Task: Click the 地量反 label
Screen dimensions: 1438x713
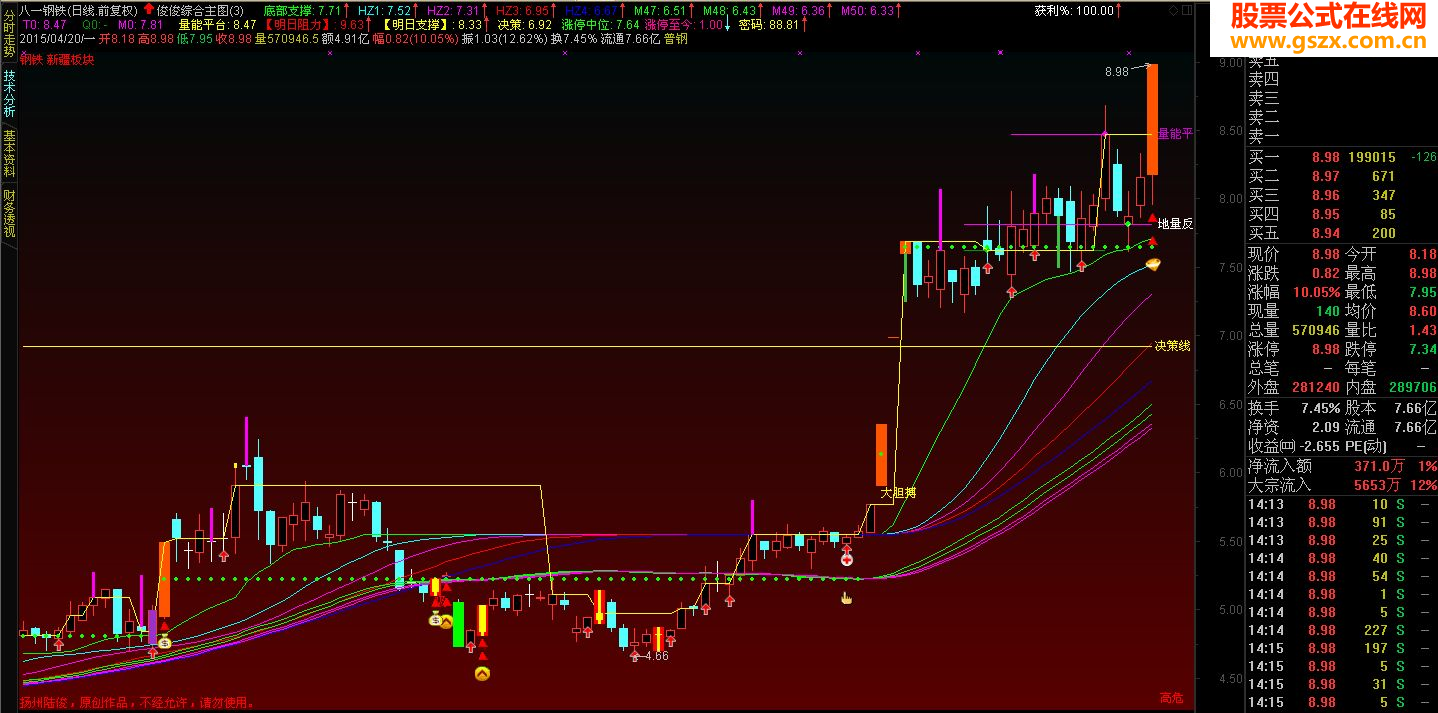Action: (x=1175, y=224)
